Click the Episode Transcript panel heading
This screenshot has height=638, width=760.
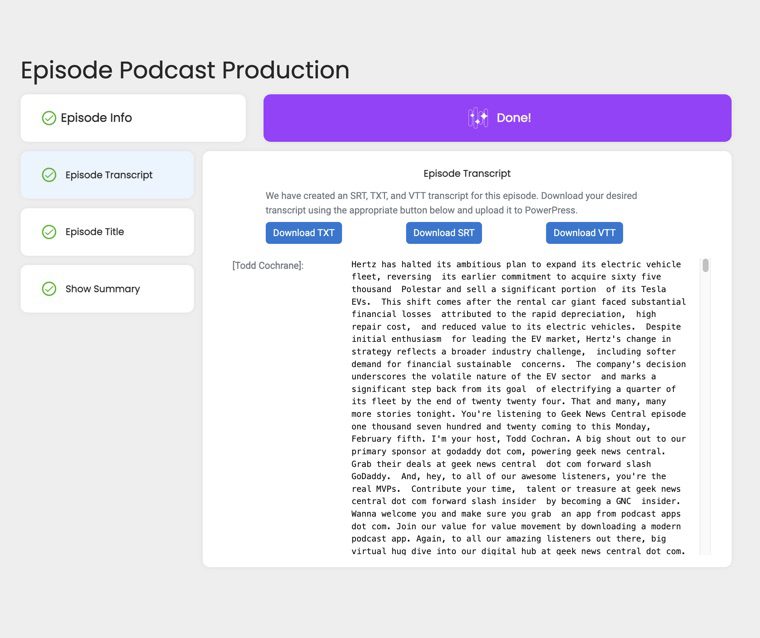pyautogui.click(x=467, y=174)
